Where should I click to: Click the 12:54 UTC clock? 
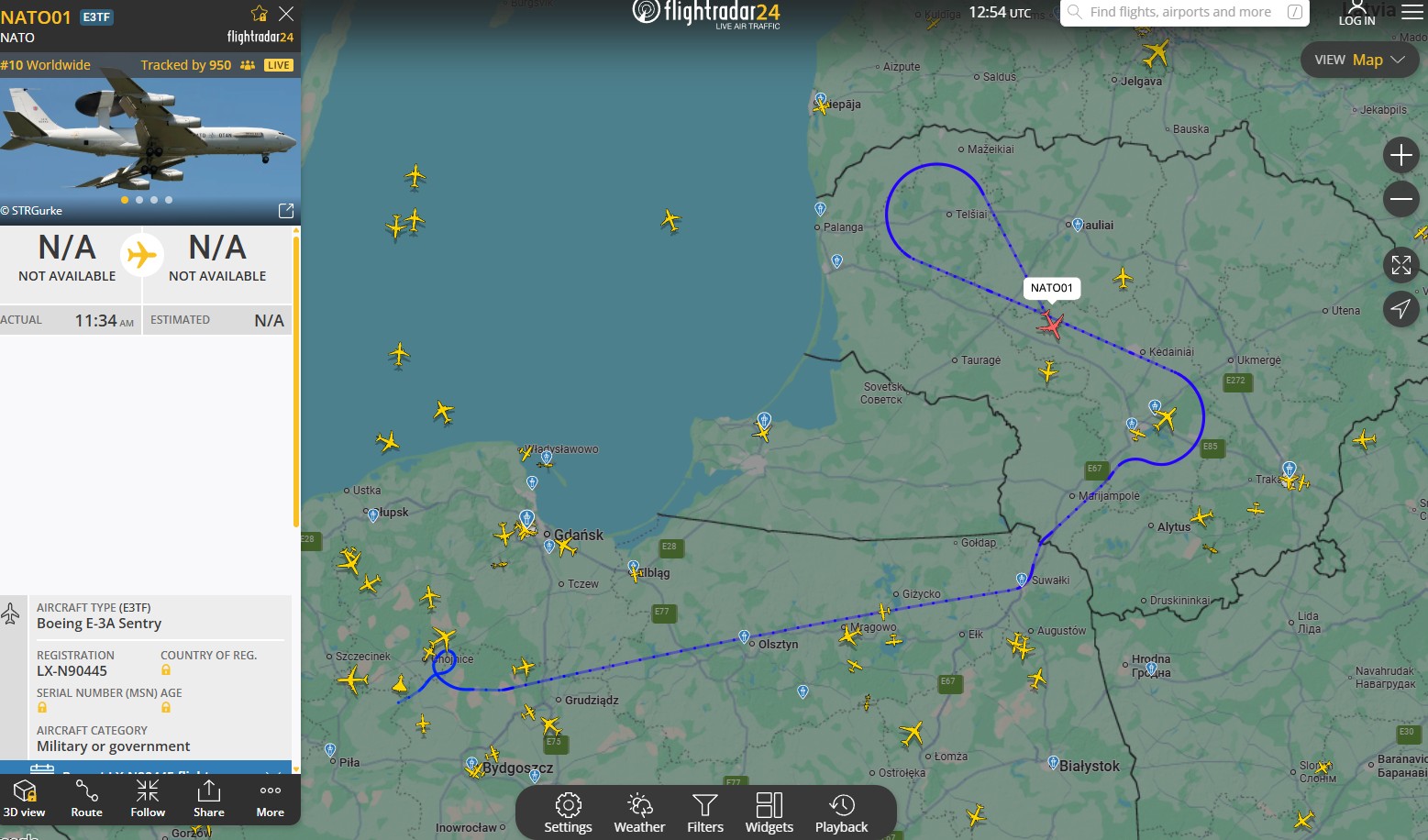coord(1000,13)
